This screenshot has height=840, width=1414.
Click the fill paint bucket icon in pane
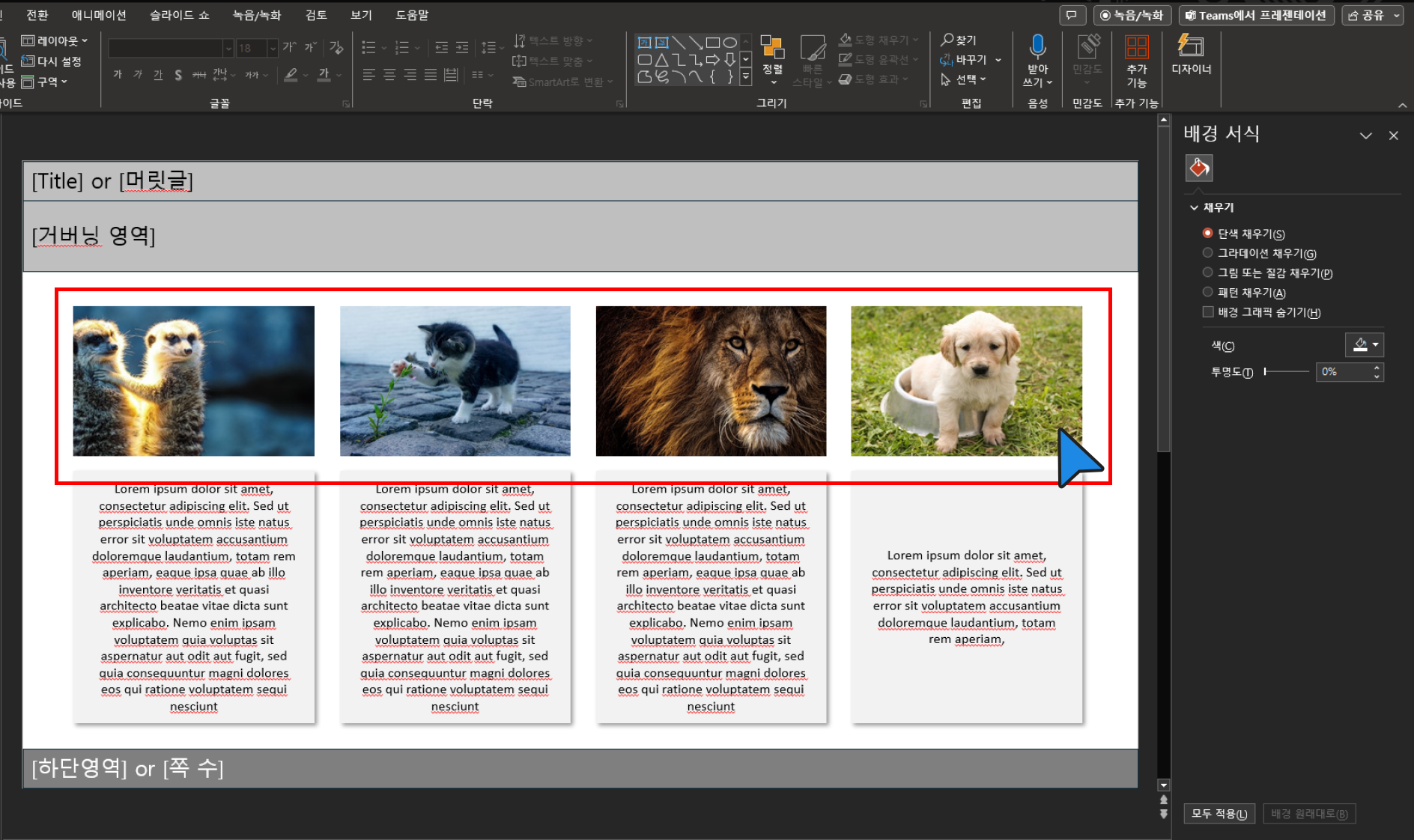[x=1199, y=168]
